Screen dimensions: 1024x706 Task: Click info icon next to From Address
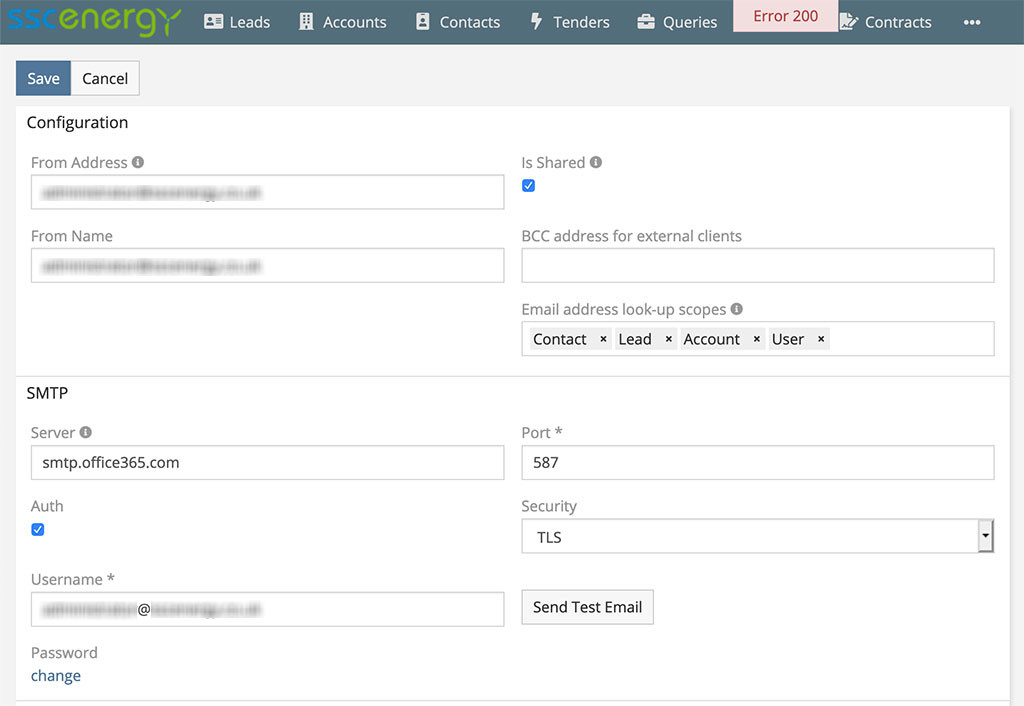click(138, 162)
